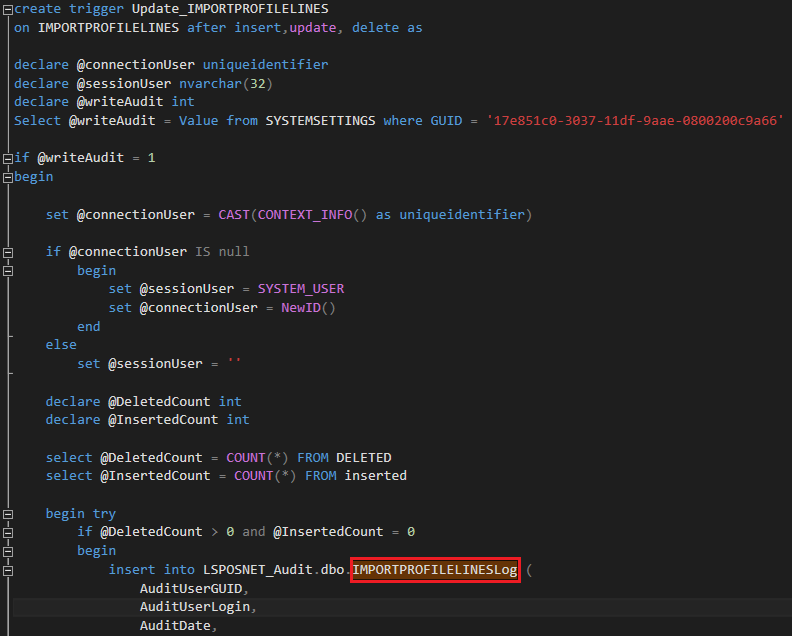The width and height of the screenshot is (792, 636).
Task: Collapse the 'if @DeletedCount > 0' fold marker
Action: (8, 533)
